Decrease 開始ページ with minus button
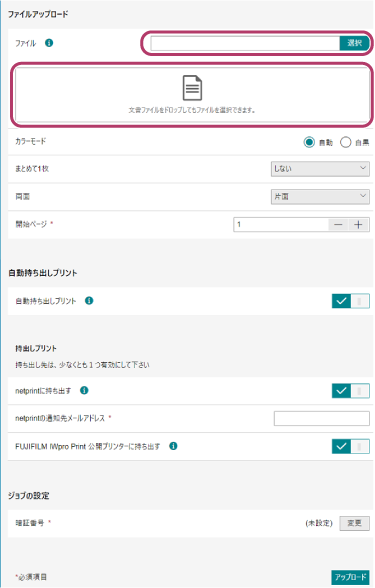Screen dimensions: 375x588 (x=338, y=225)
